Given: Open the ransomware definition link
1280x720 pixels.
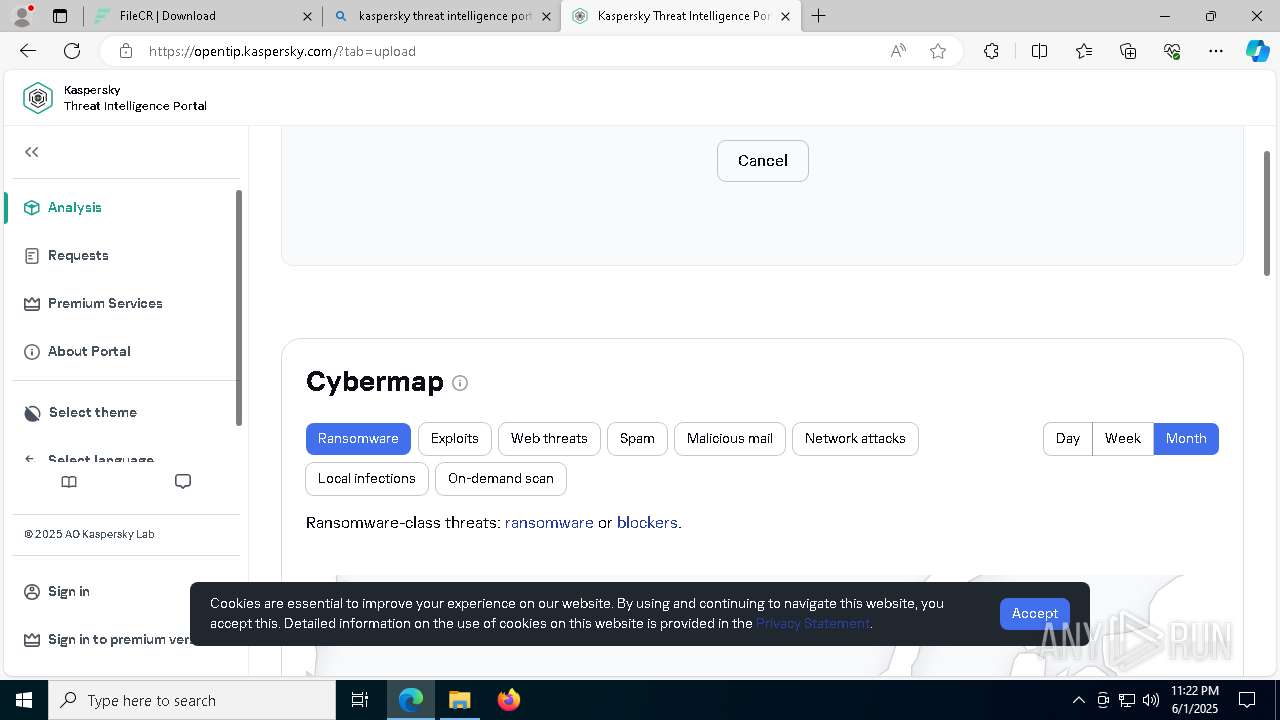Looking at the screenshot, I should (549, 523).
